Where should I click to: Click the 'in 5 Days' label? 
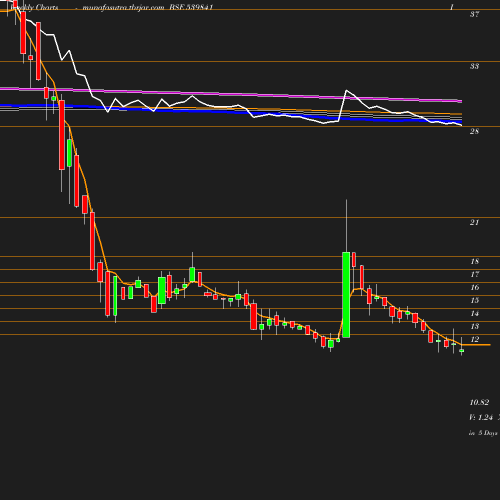(483, 433)
